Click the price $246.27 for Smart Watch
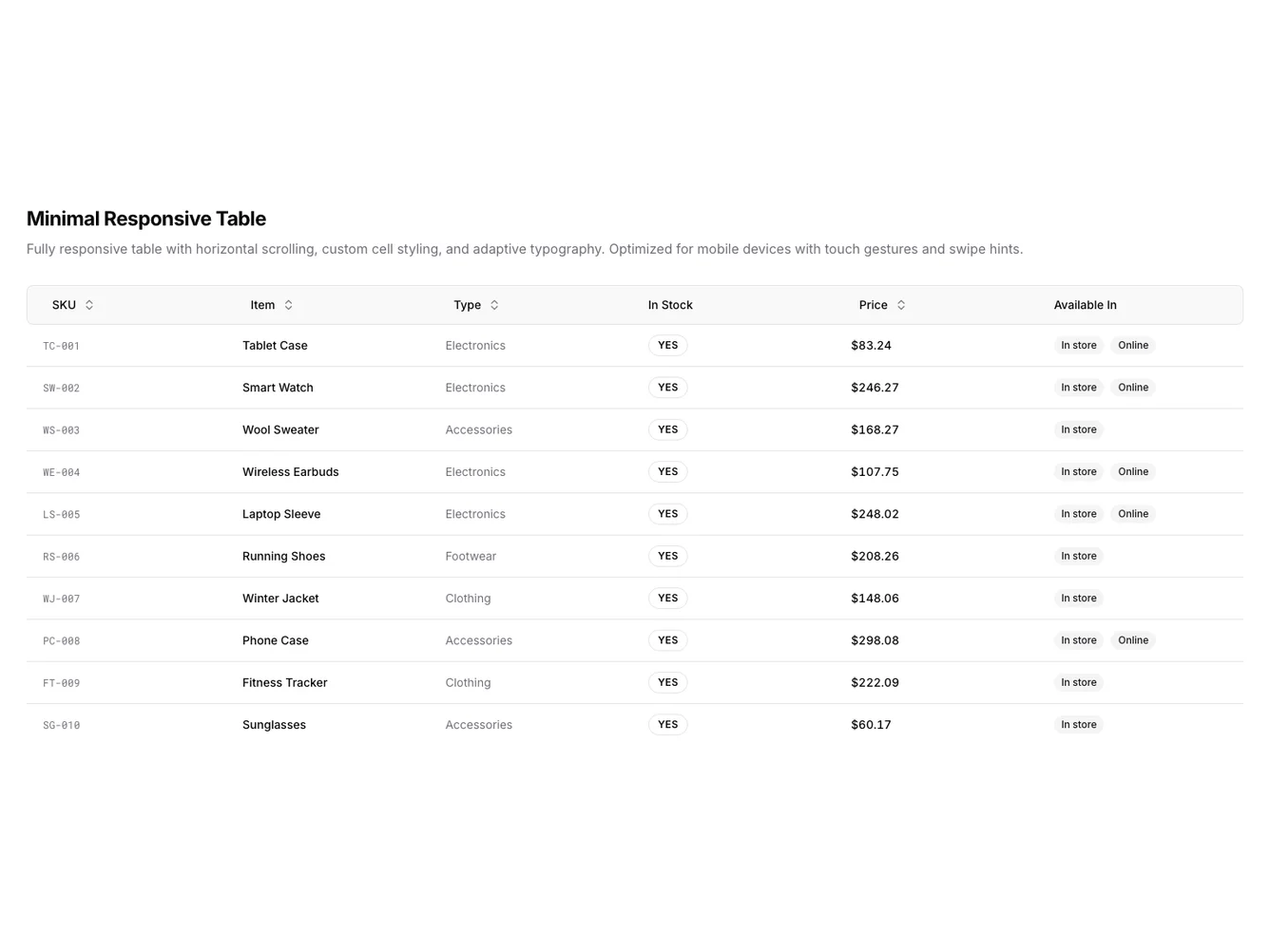Viewport: 1270px width, 952px height. point(875,387)
